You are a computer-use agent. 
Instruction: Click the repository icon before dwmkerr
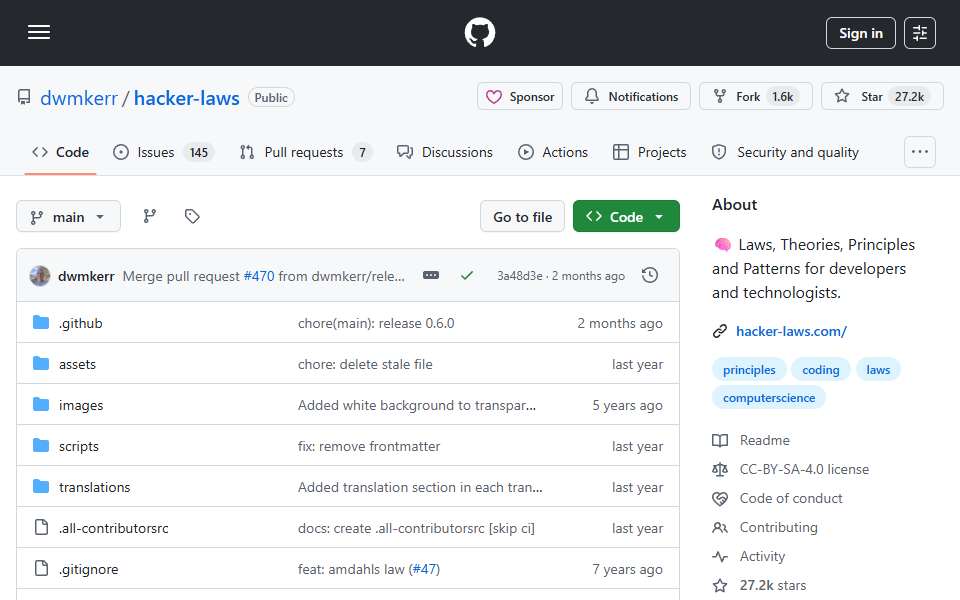pyautogui.click(x=24, y=97)
